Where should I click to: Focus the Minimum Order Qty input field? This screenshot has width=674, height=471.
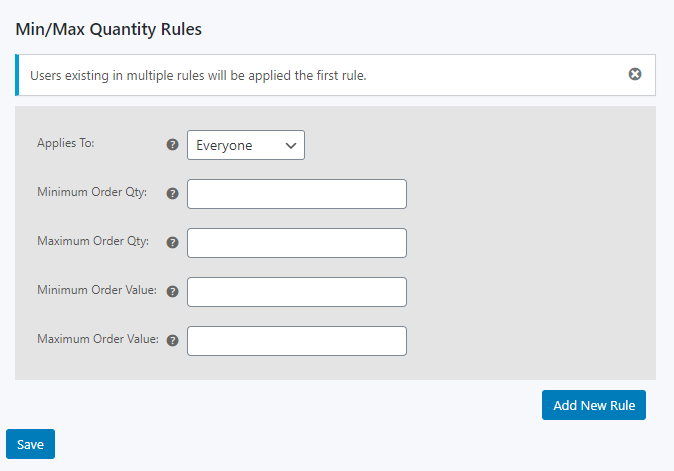tap(297, 194)
